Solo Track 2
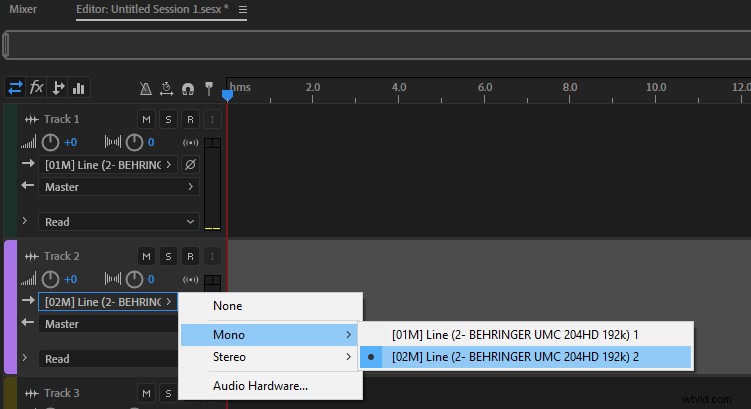This screenshot has width=751, height=409. [x=168, y=256]
